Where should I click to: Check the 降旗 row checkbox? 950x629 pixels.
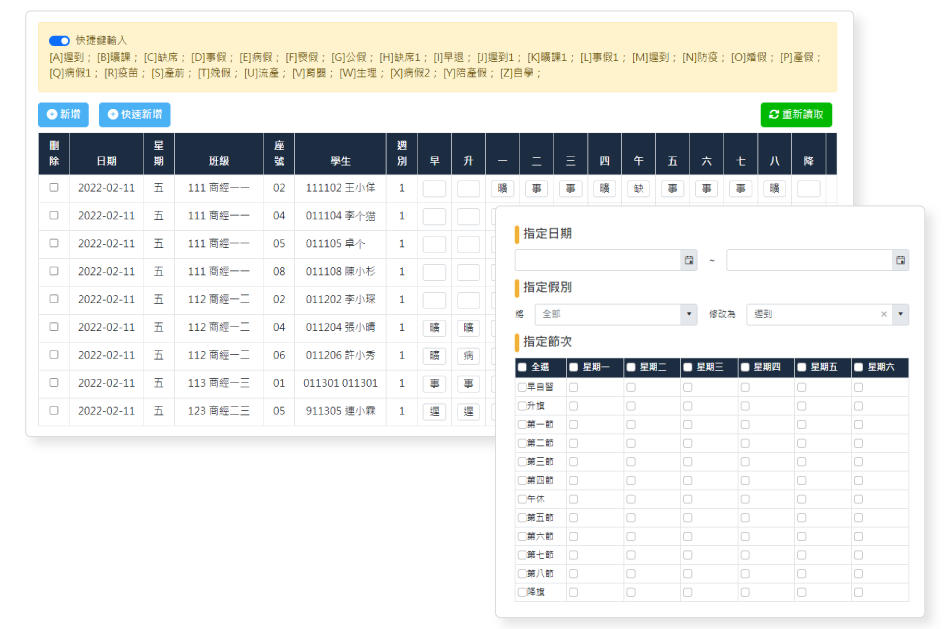pyautogui.click(x=522, y=592)
